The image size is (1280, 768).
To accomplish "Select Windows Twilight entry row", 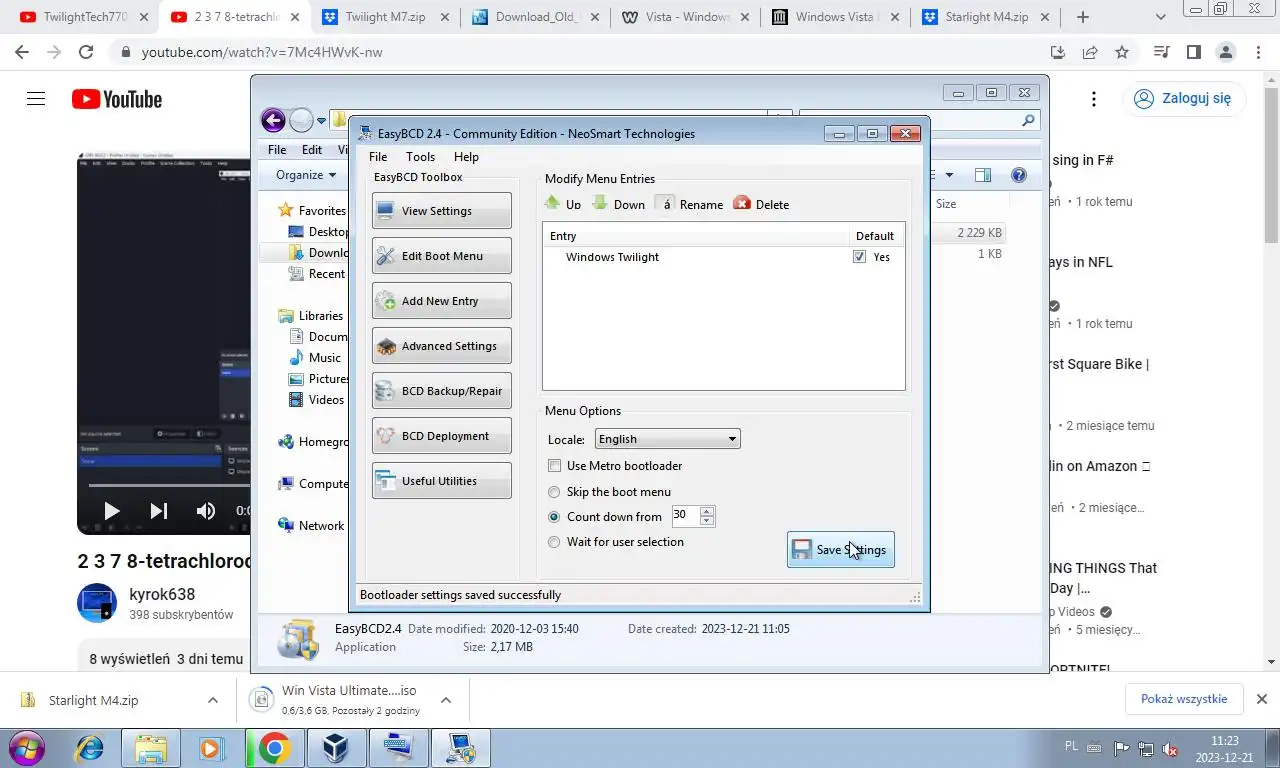I will point(723,257).
